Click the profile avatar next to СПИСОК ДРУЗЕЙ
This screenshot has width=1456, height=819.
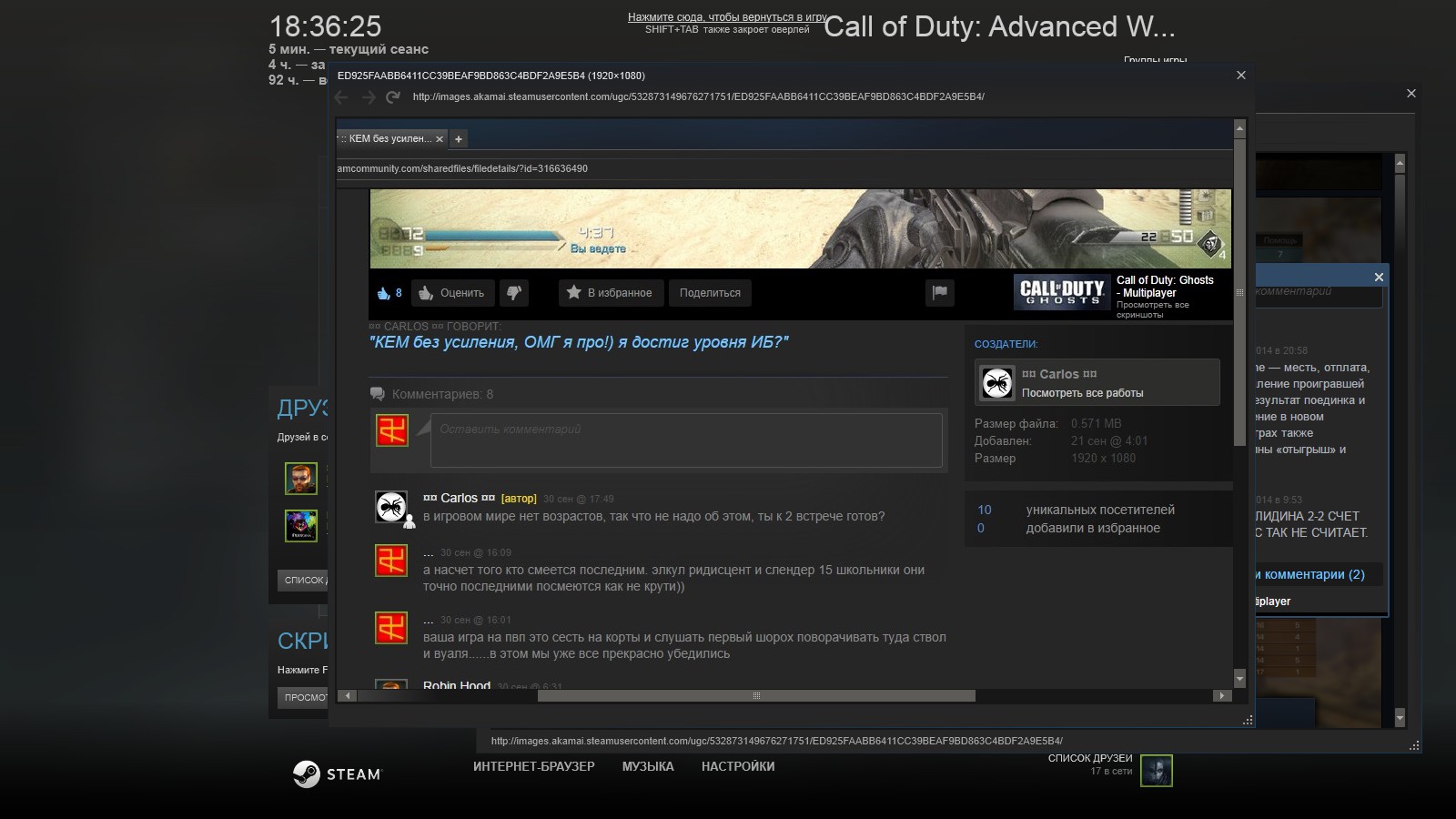[1157, 771]
